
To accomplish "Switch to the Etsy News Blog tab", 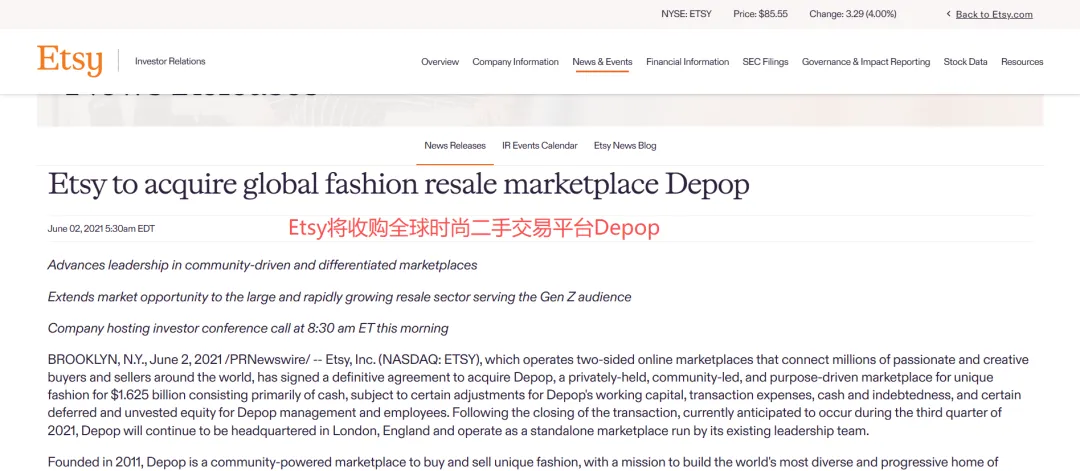I will pos(625,145).
